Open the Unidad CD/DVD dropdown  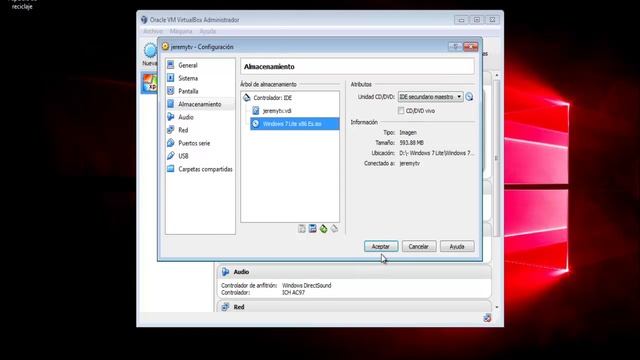pos(430,97)
